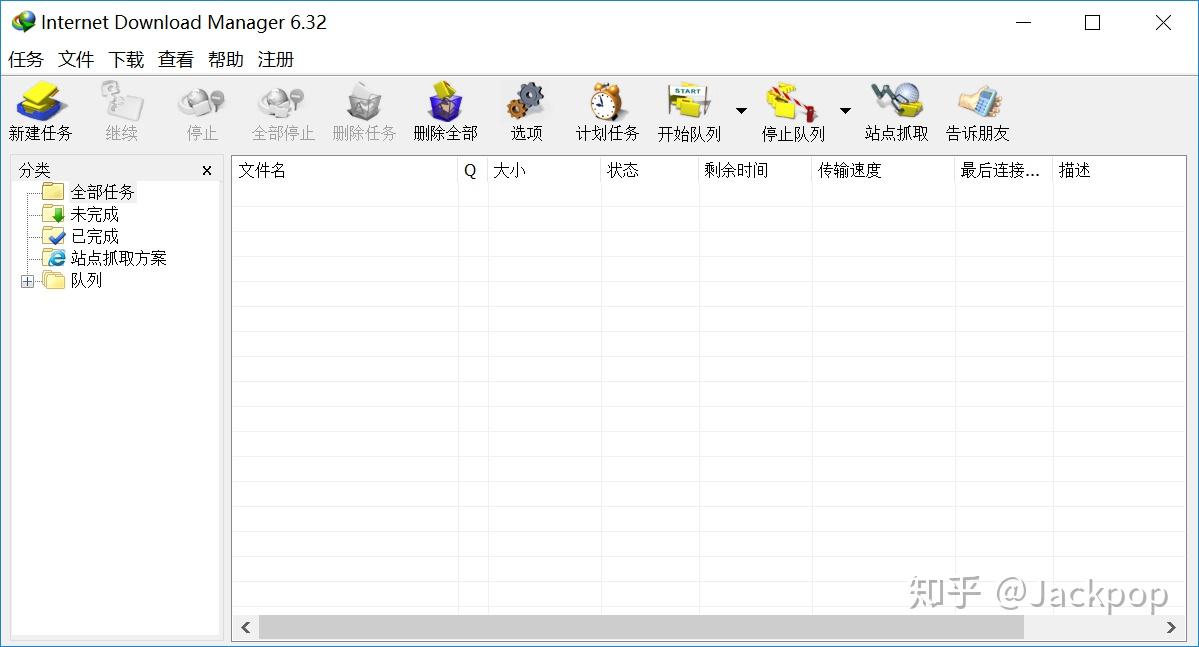
Task: Select the 队列 folder item
Action: click(86, 281)
